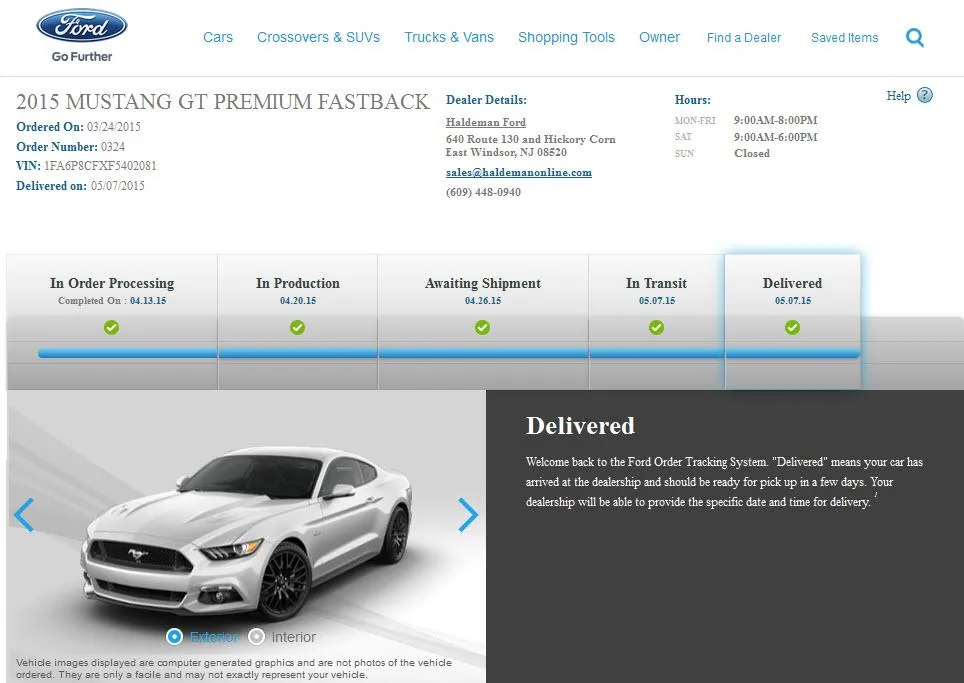Image resolution: width=964 pixels, height=683 pixels.
Task: Click the SAT hours 9:00AM-6:00PM
Action: (775, 137)
